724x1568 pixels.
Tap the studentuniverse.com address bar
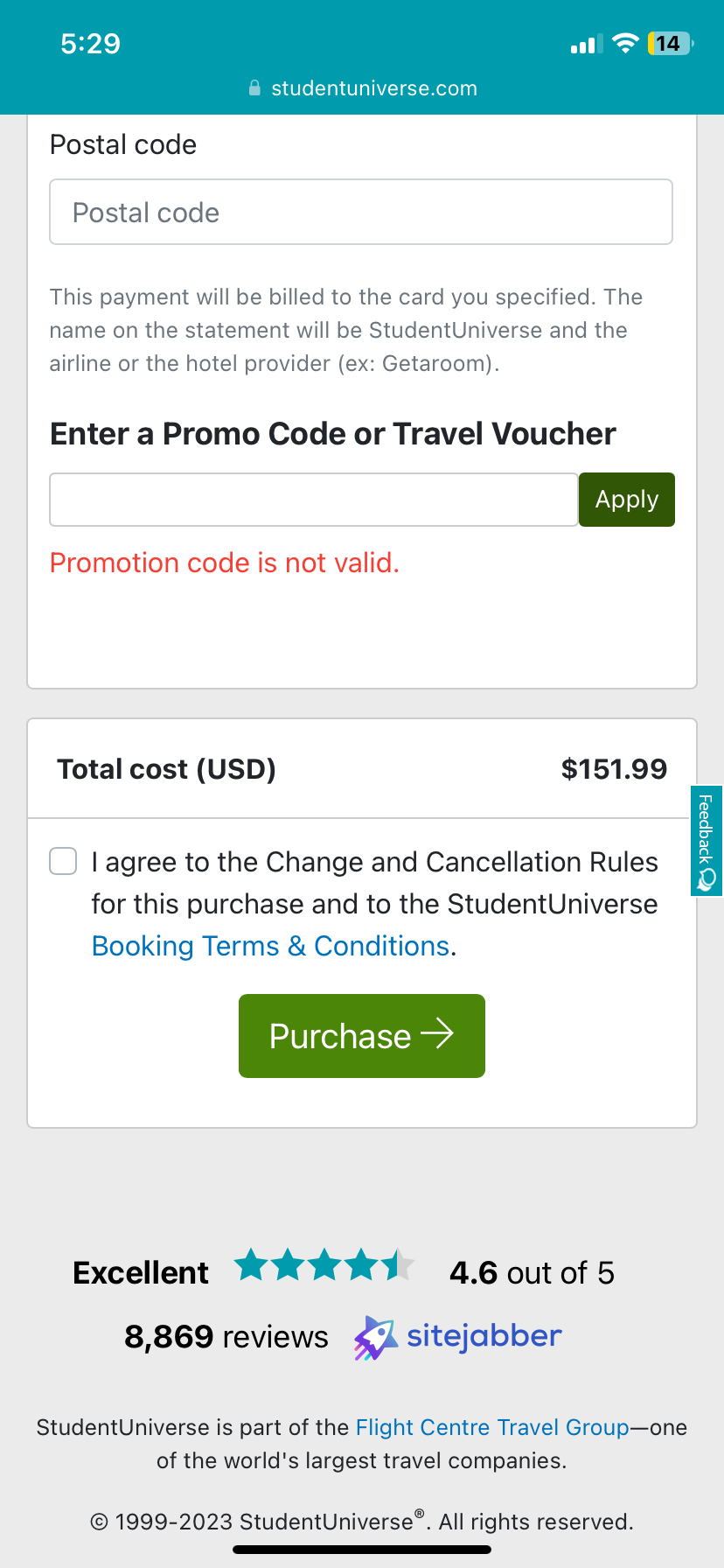373,88
